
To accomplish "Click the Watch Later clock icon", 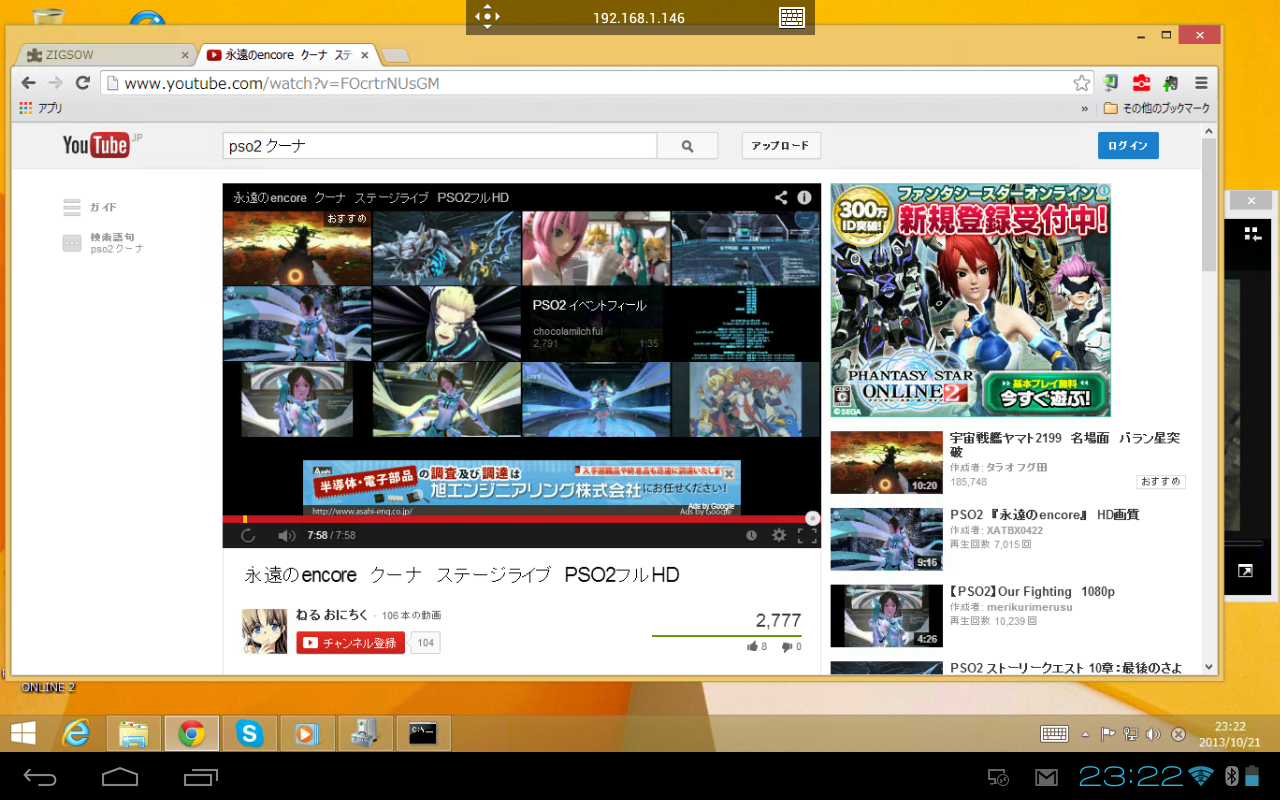I will point(751,535).
